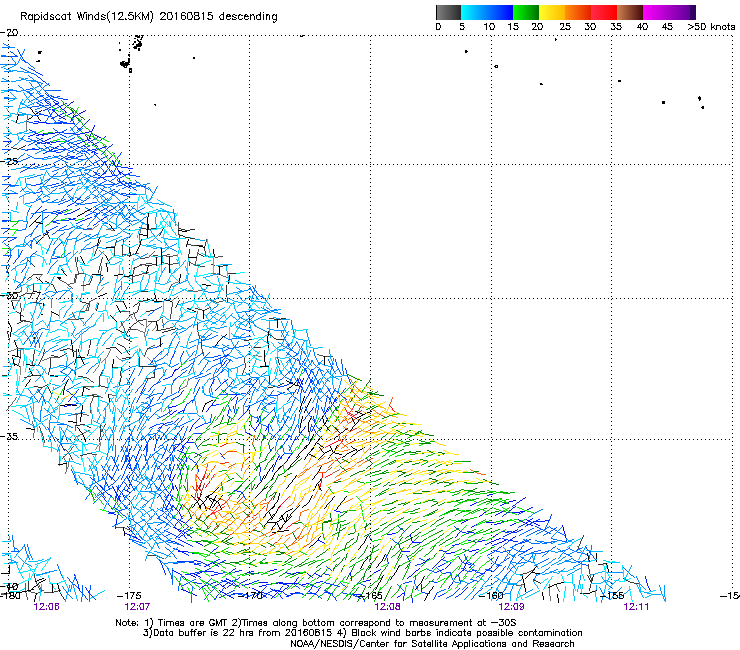Click the '-35' latitude axis label
Viewport: 740px width, 650px height.
coord(9,436)
